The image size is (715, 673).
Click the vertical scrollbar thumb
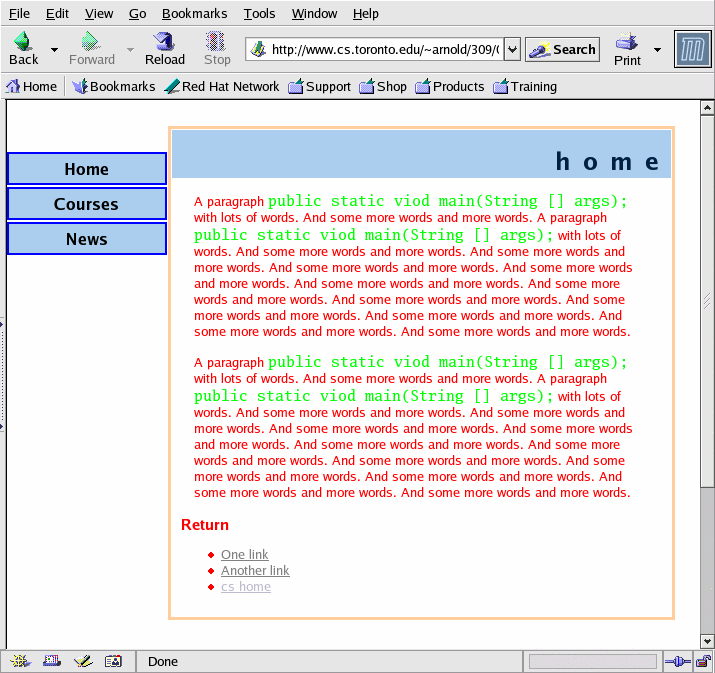pos(707,301)
